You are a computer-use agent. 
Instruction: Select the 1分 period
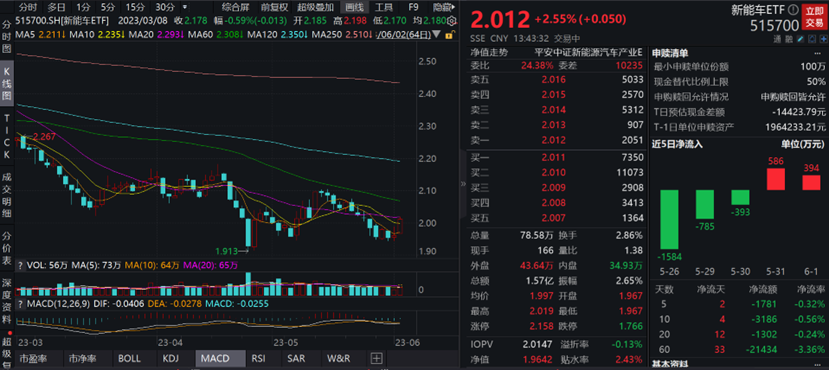tap(83, 7)
